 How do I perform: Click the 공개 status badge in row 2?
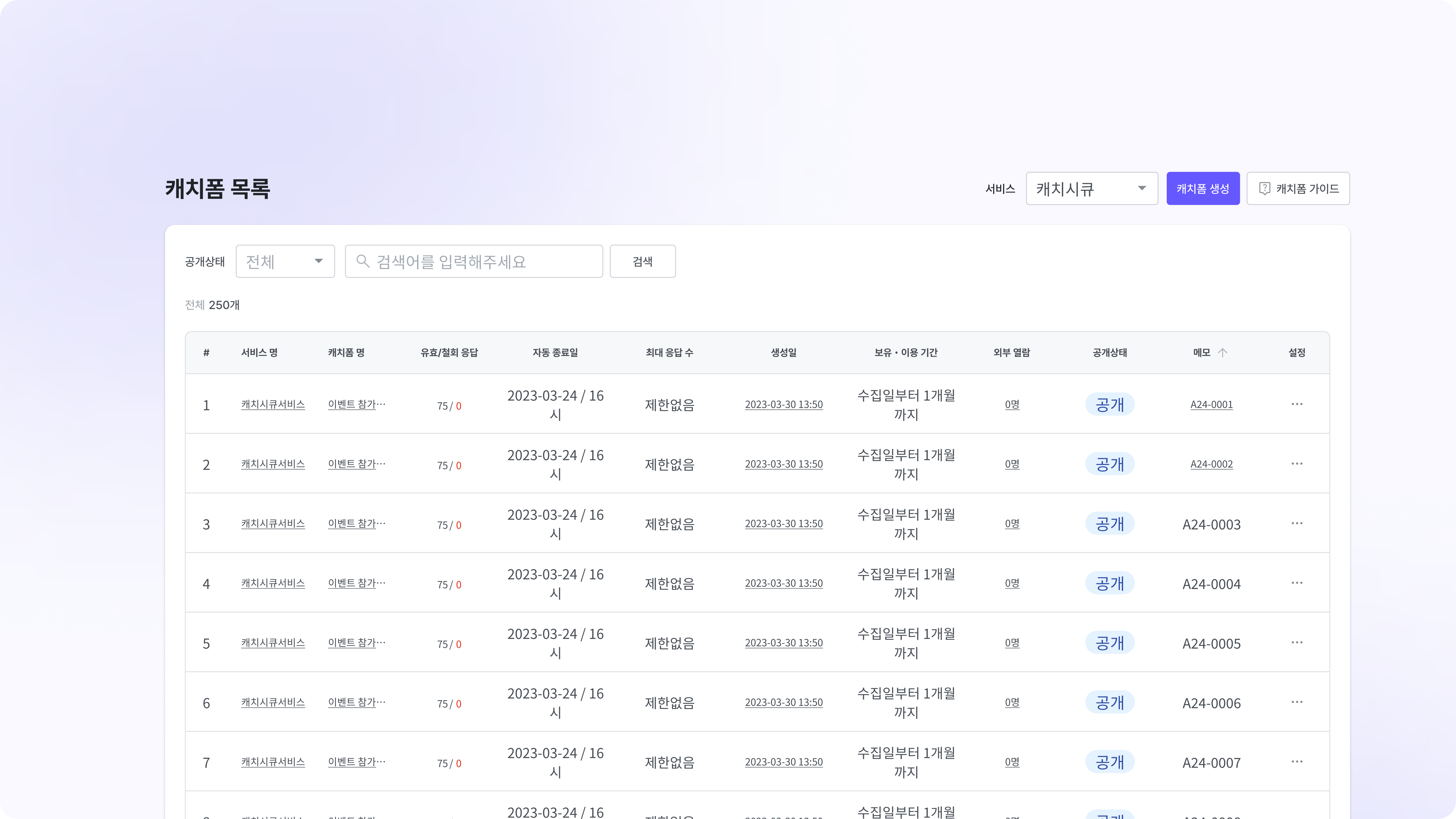pyautogui.click(x=1110, y=464)
